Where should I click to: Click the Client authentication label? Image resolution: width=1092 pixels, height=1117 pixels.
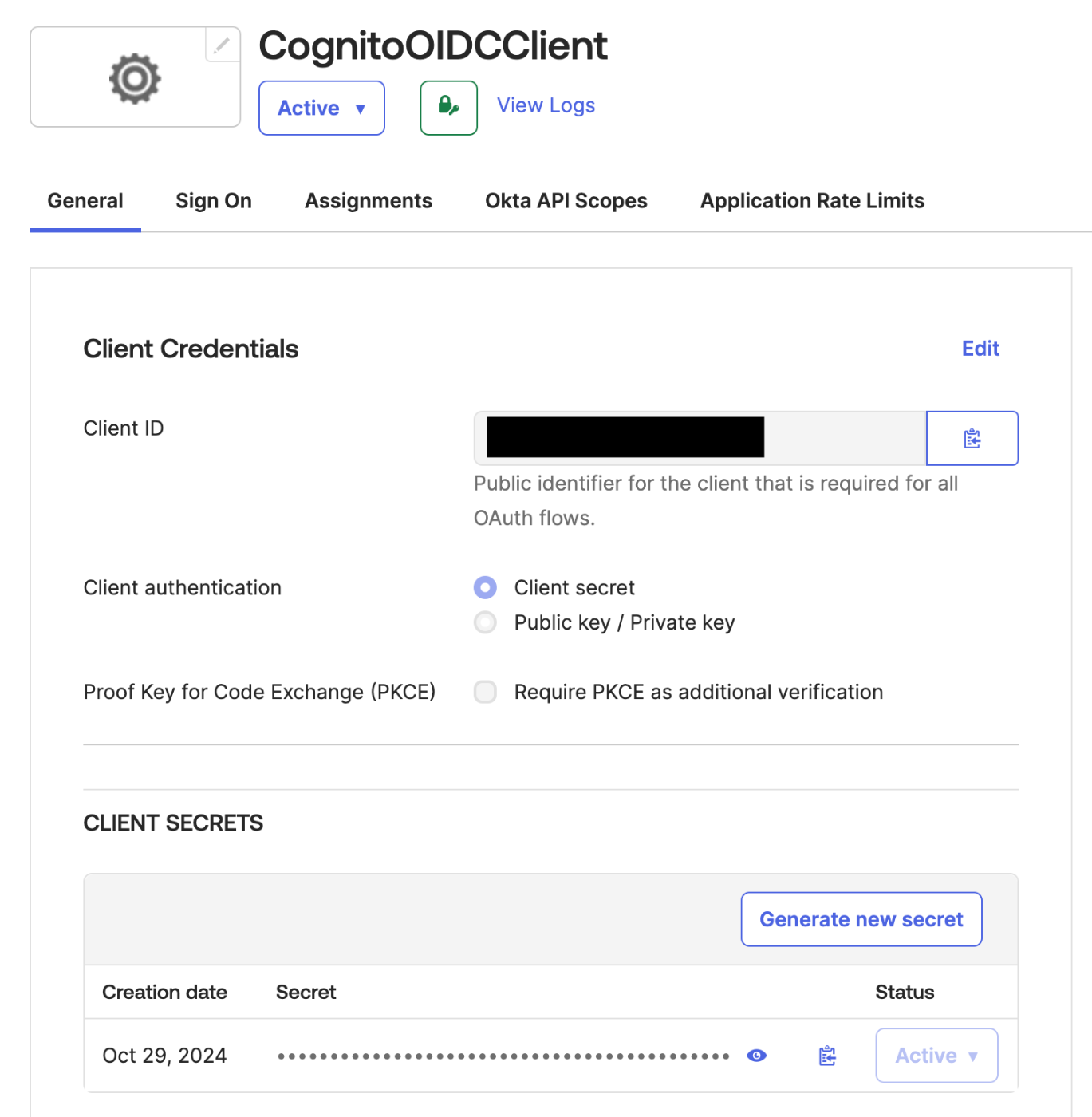183,588
